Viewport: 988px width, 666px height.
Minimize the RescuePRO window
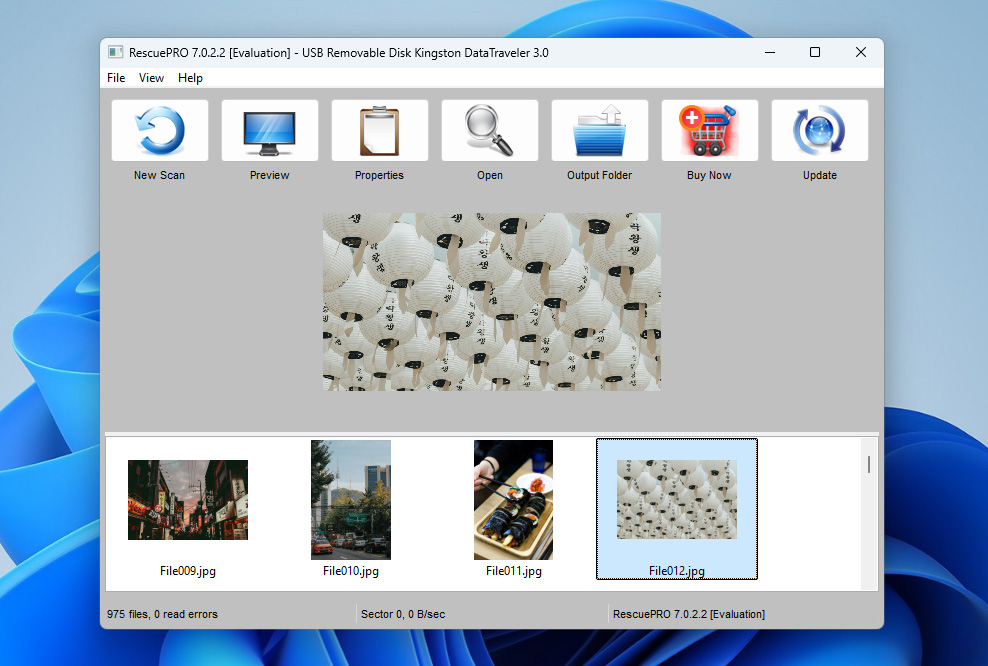(x=769, y=53)
